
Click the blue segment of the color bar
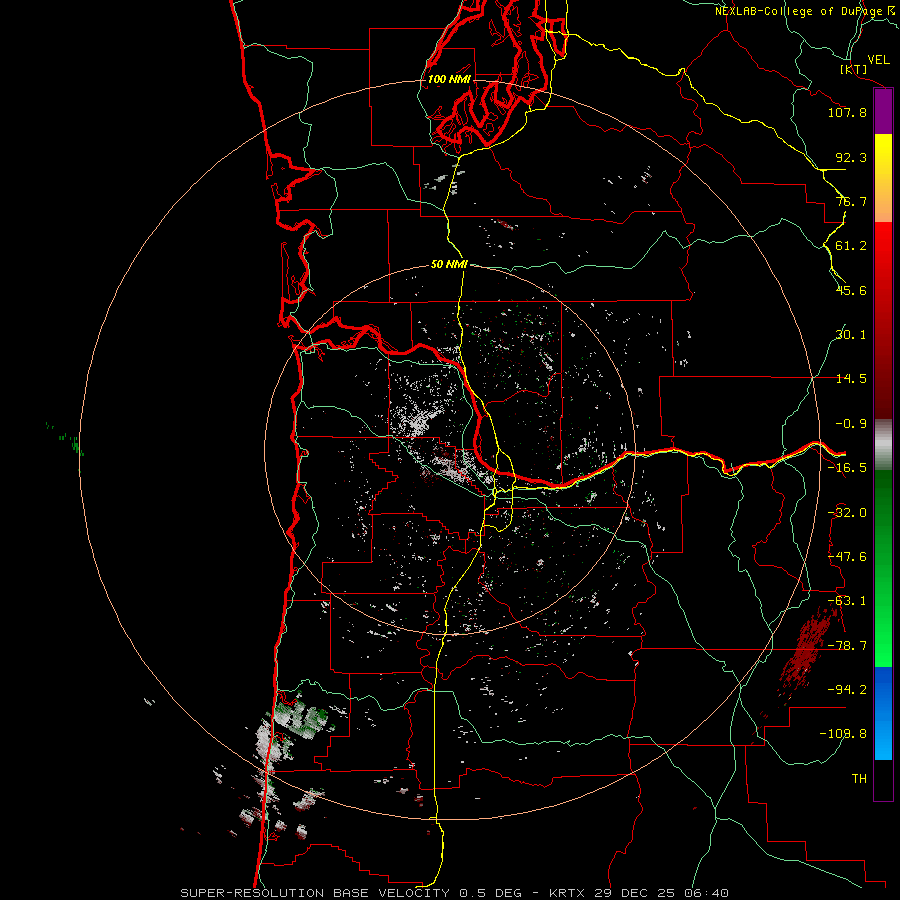[x=883, y=713]
